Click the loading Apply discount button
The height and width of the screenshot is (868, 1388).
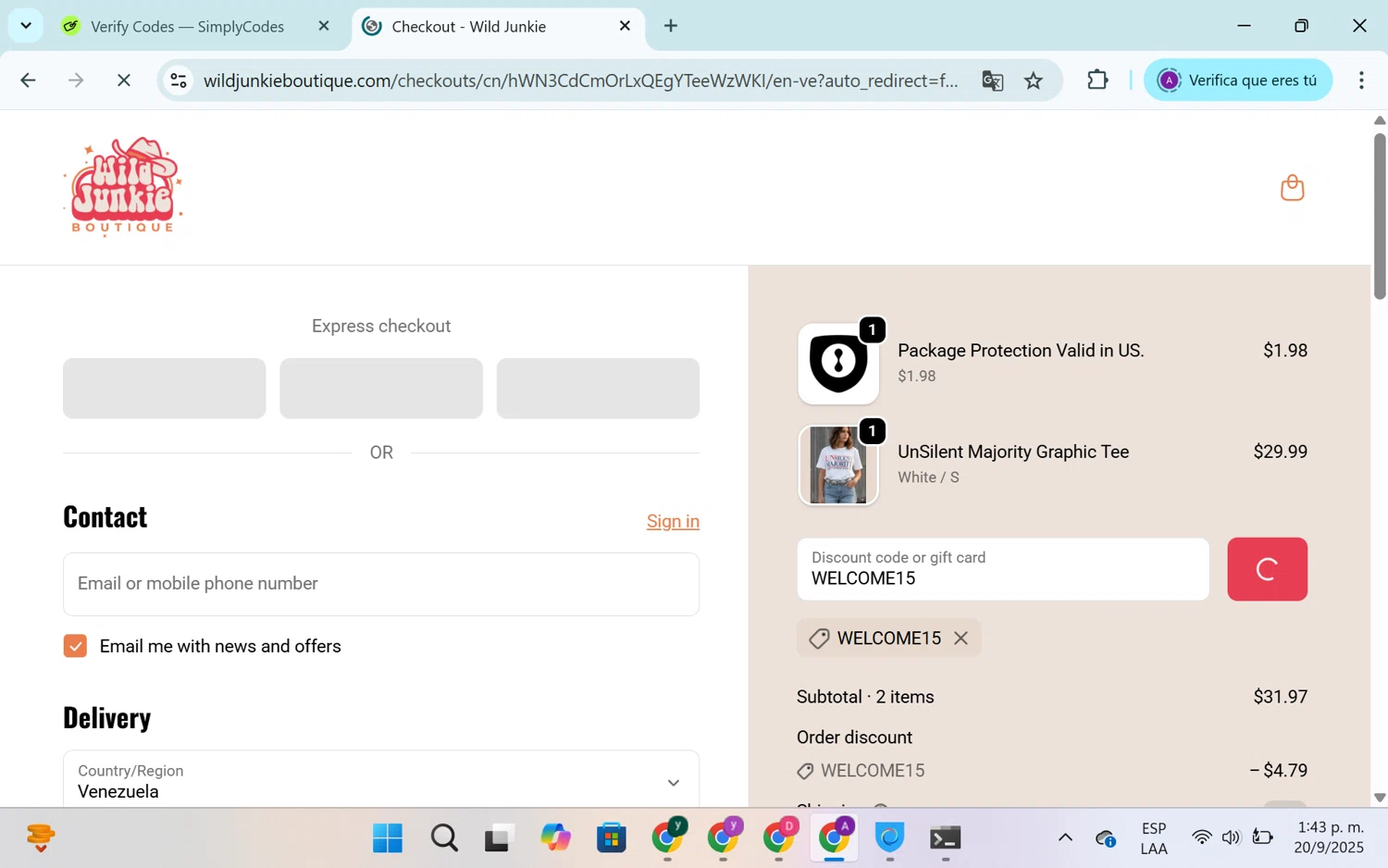click(x=1267, y=569)
